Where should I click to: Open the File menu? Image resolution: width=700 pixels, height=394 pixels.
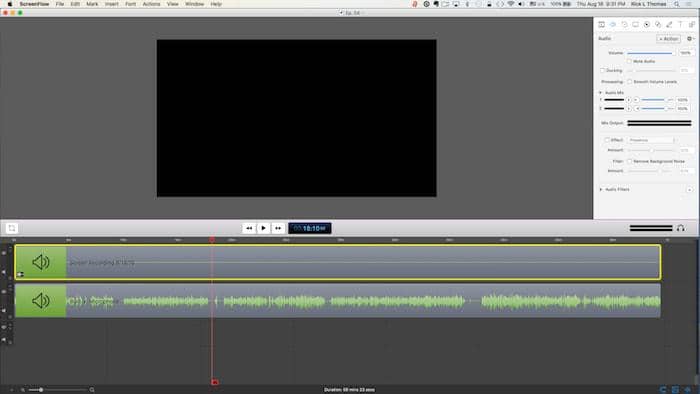point(60,4)
